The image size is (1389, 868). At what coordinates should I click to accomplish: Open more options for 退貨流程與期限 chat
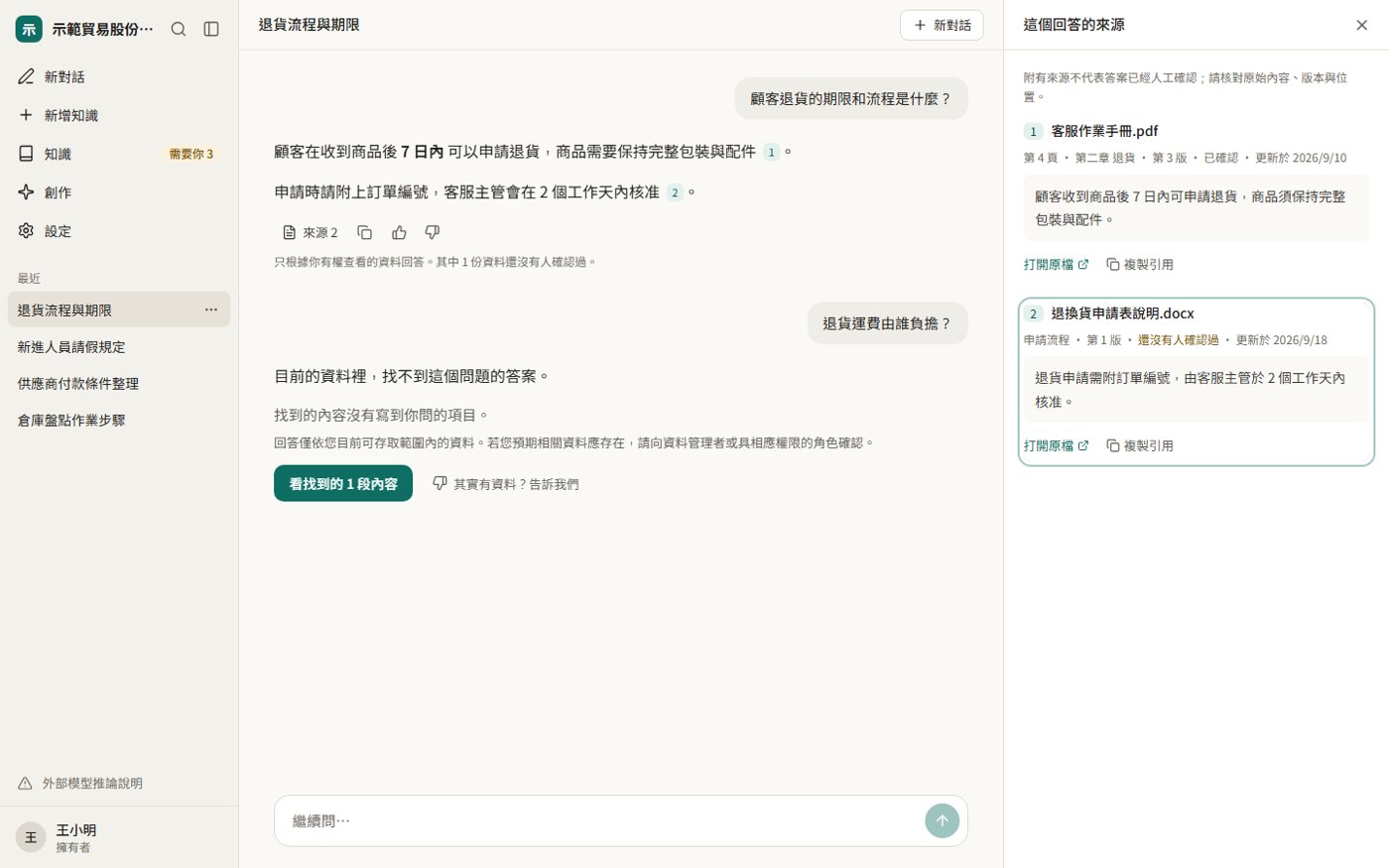coord(211,310)
